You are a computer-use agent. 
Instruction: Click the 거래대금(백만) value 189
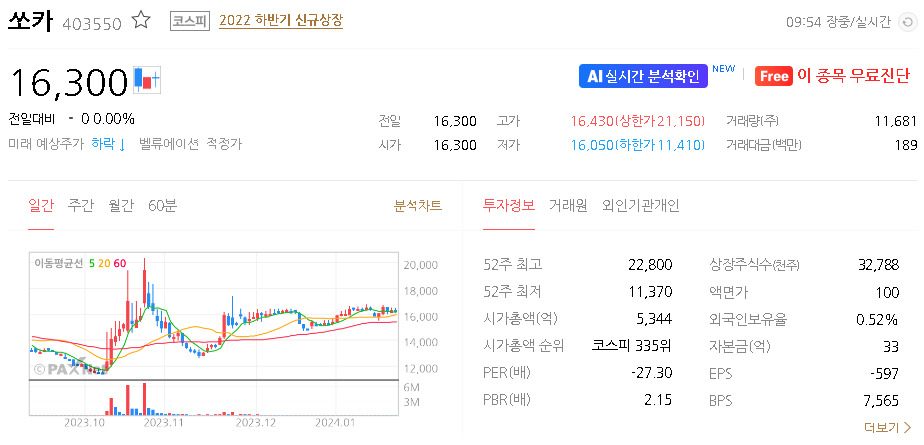point(906,145)
